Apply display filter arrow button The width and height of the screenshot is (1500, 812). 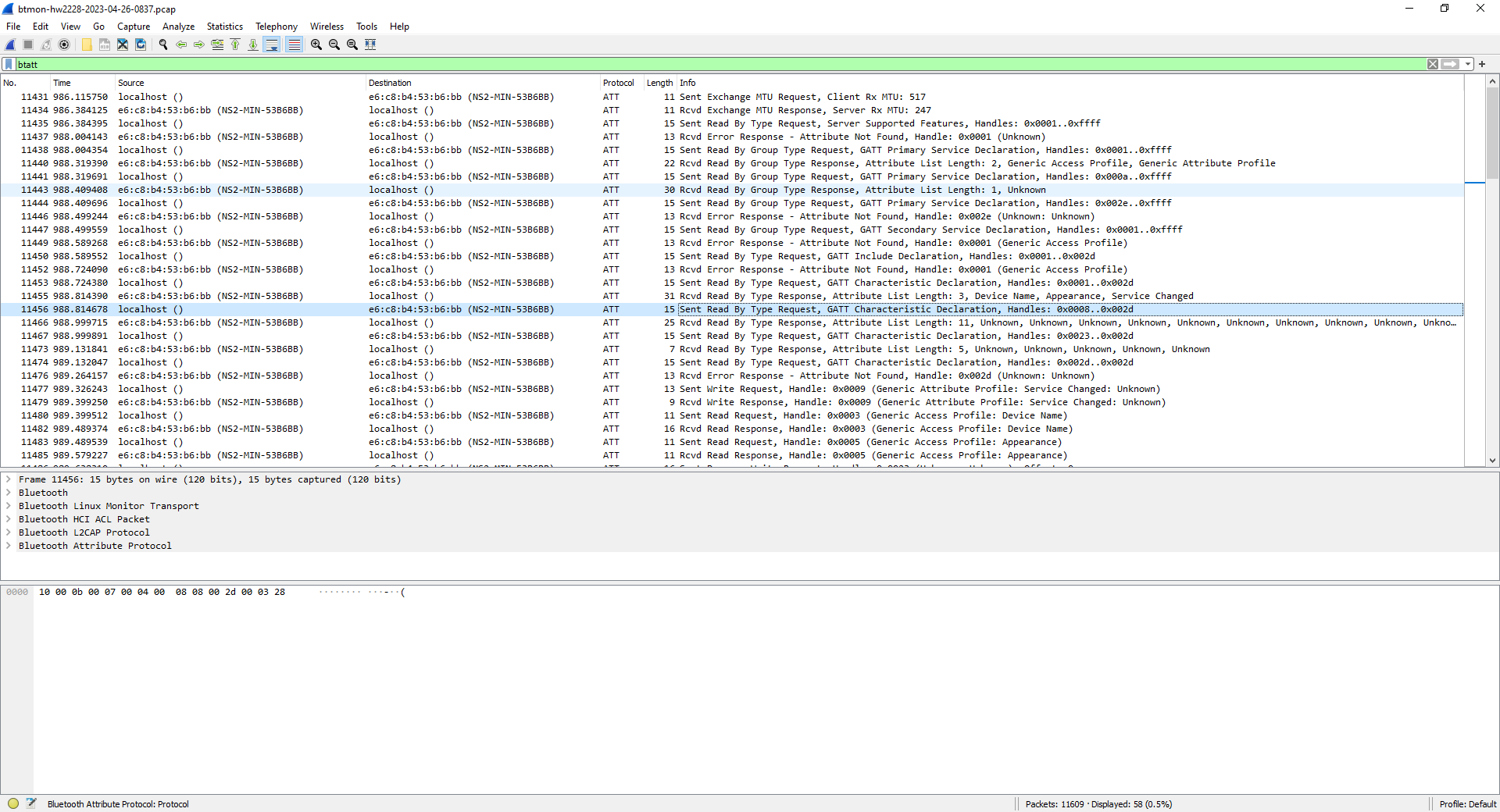[1451, 64]
